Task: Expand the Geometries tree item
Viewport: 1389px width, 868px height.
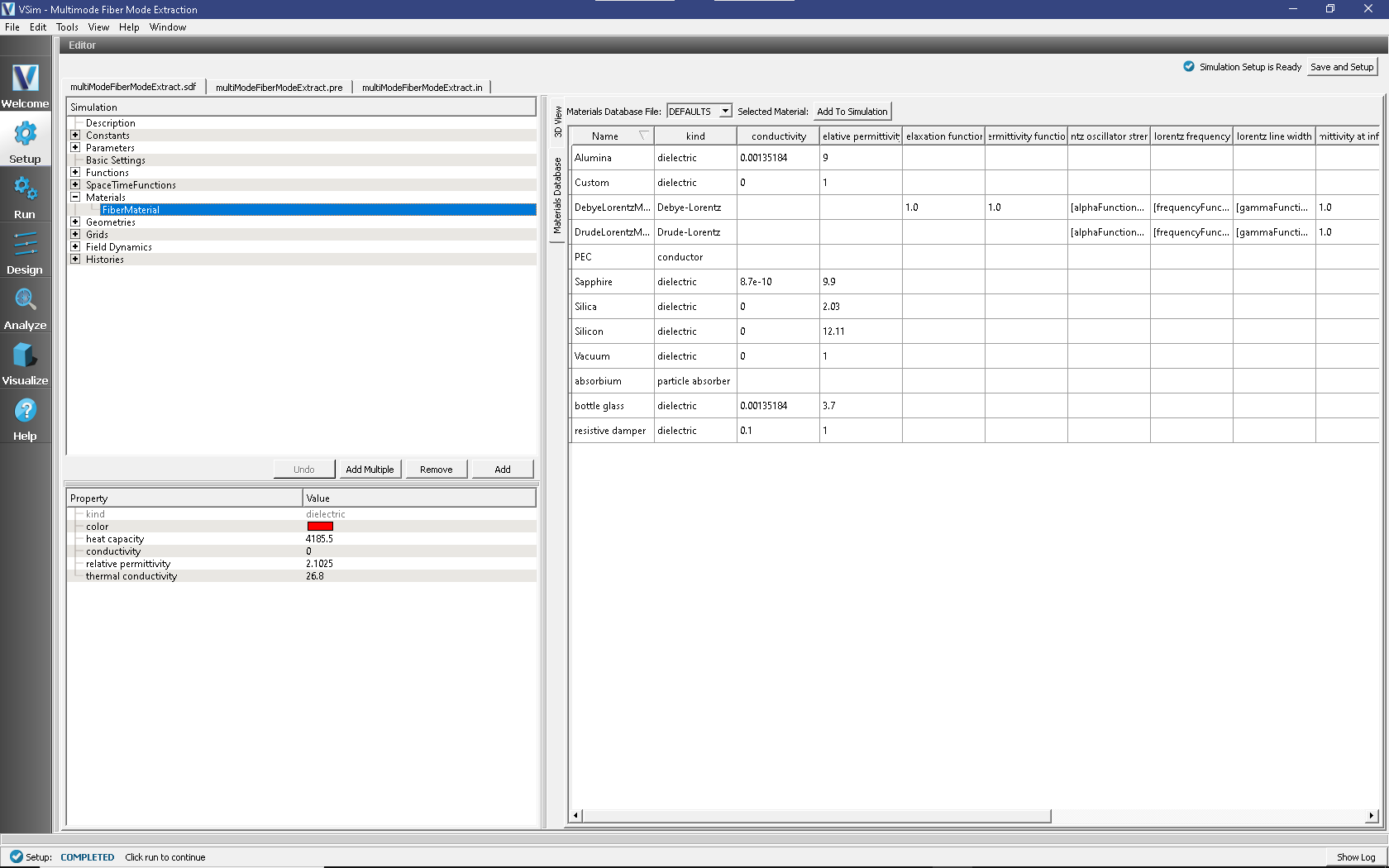Action: [x=74, y=222]
